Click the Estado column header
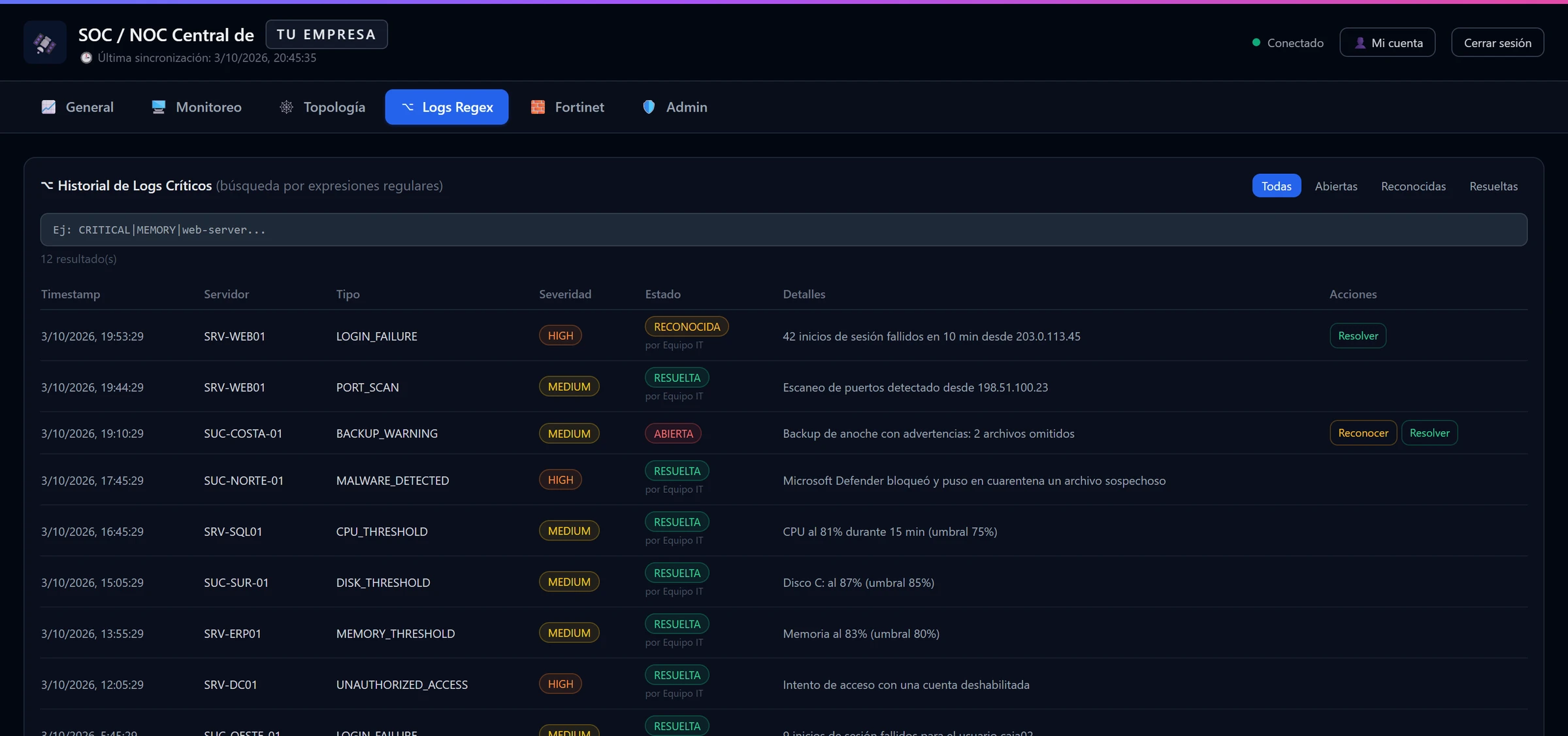 (662, 295)
